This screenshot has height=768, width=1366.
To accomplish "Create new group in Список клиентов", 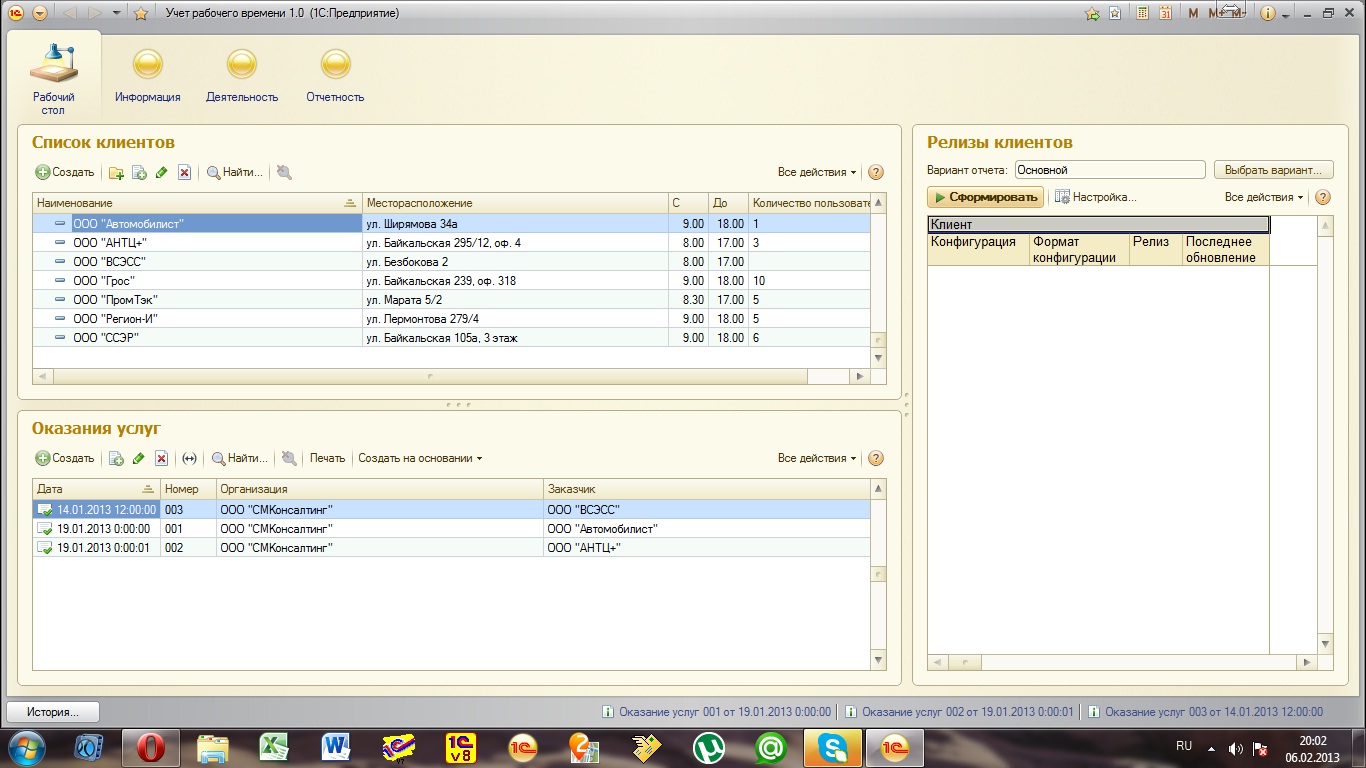I will [116, 172].
